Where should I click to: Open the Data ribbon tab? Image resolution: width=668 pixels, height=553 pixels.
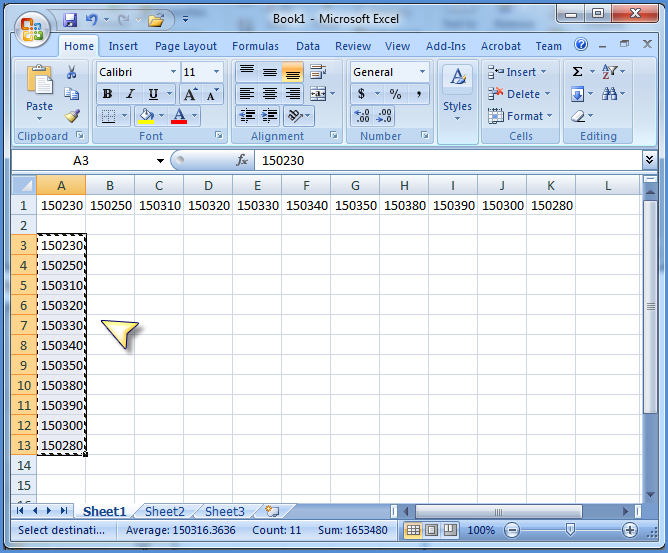point(308,46)
